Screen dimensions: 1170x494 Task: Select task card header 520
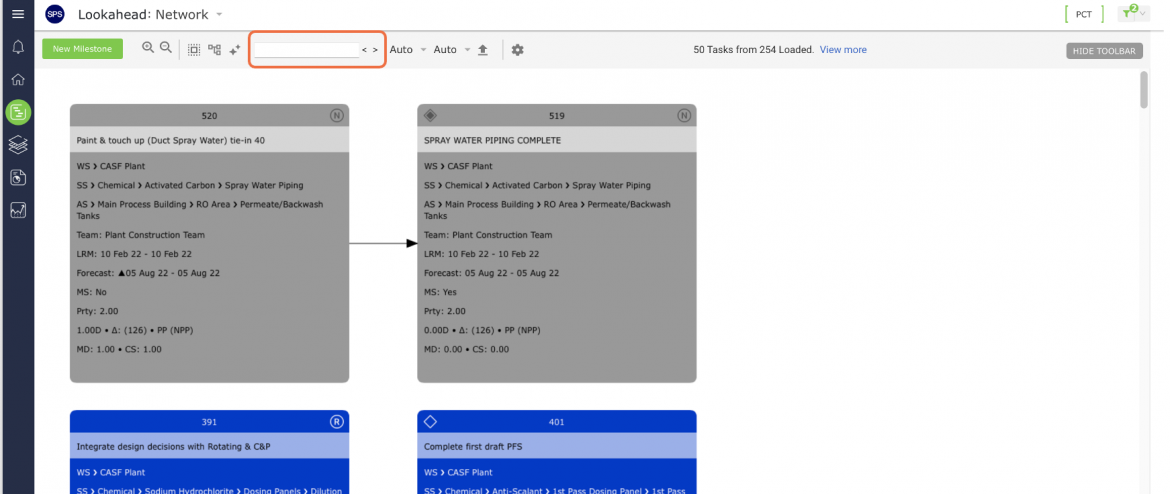(210, 116)
